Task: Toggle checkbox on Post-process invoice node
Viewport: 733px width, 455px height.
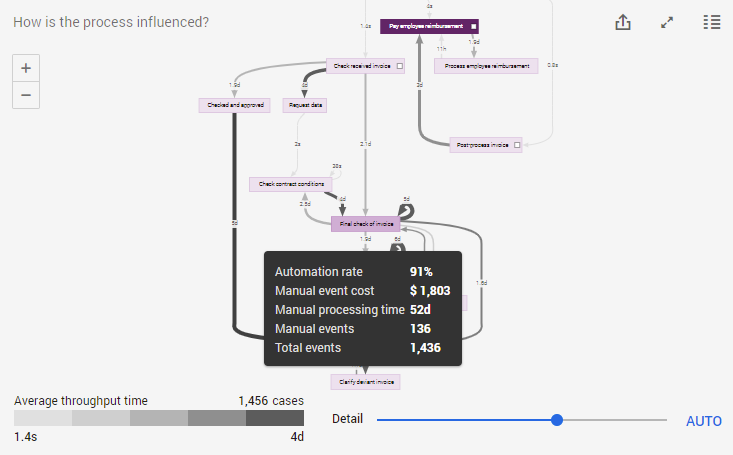Action: tap(518, 145)
